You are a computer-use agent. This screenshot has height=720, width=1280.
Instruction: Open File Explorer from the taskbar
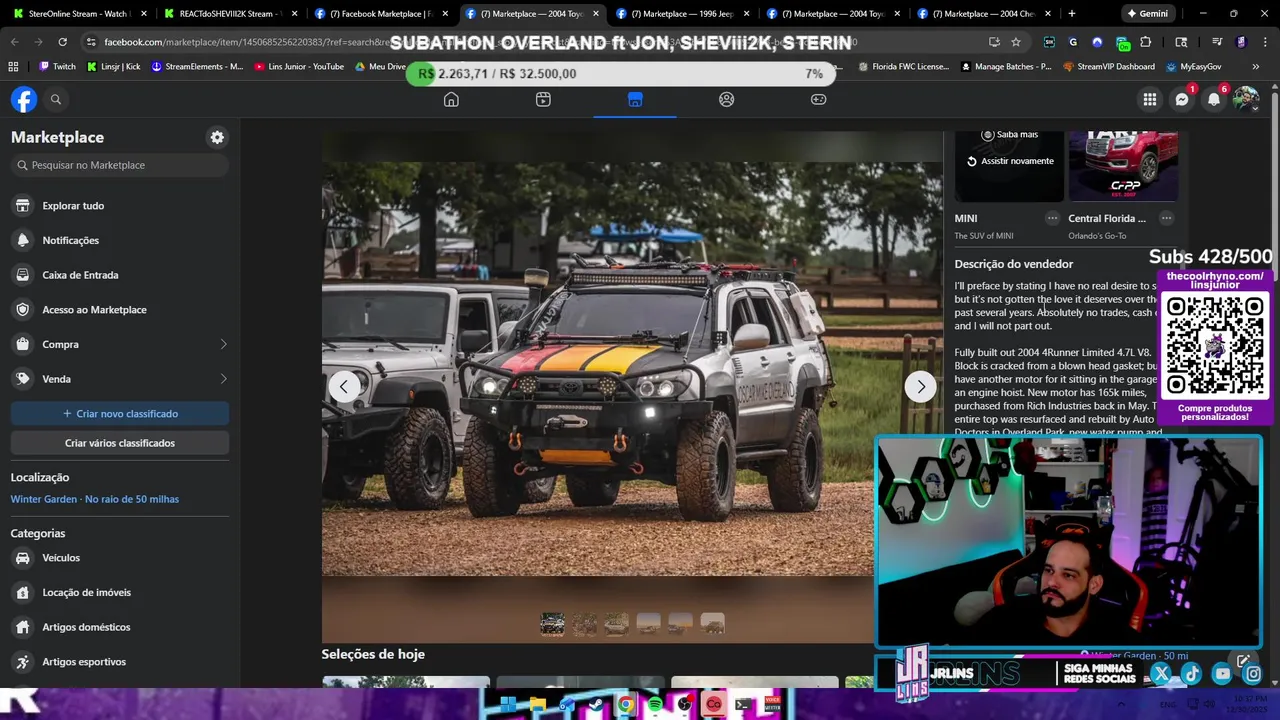[537, 704]
